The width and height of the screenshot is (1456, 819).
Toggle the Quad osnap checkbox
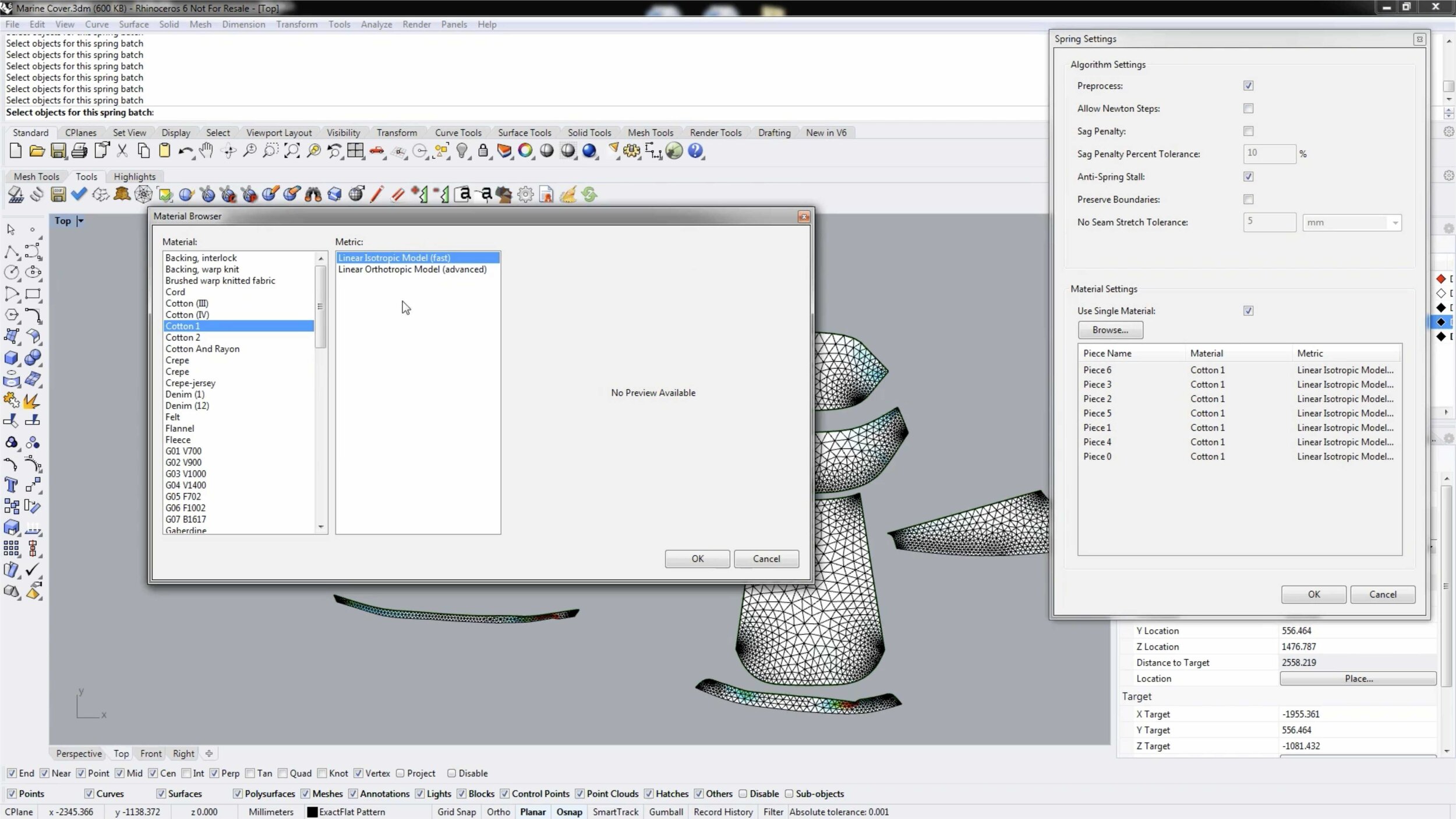[282, 773]
